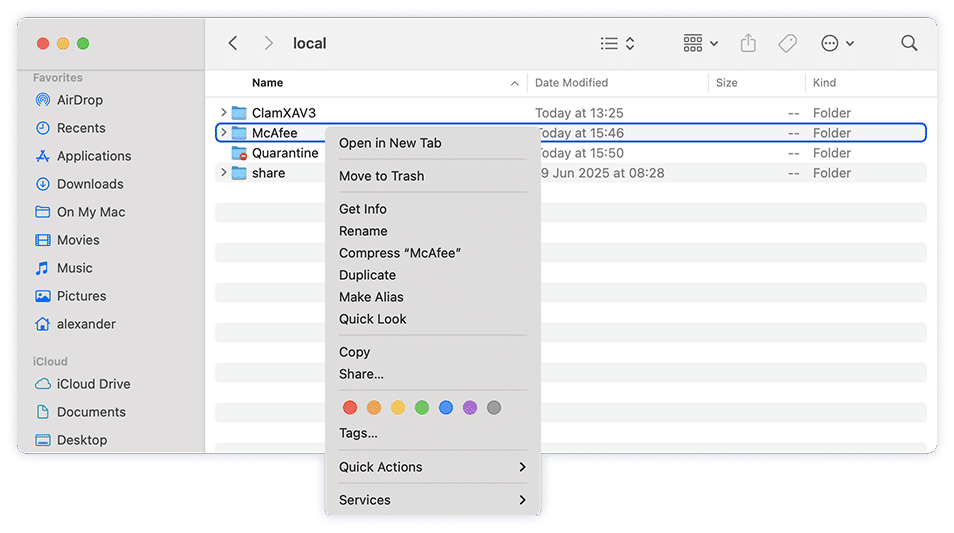Expand the McAfee folder

(x=223, y=133)
